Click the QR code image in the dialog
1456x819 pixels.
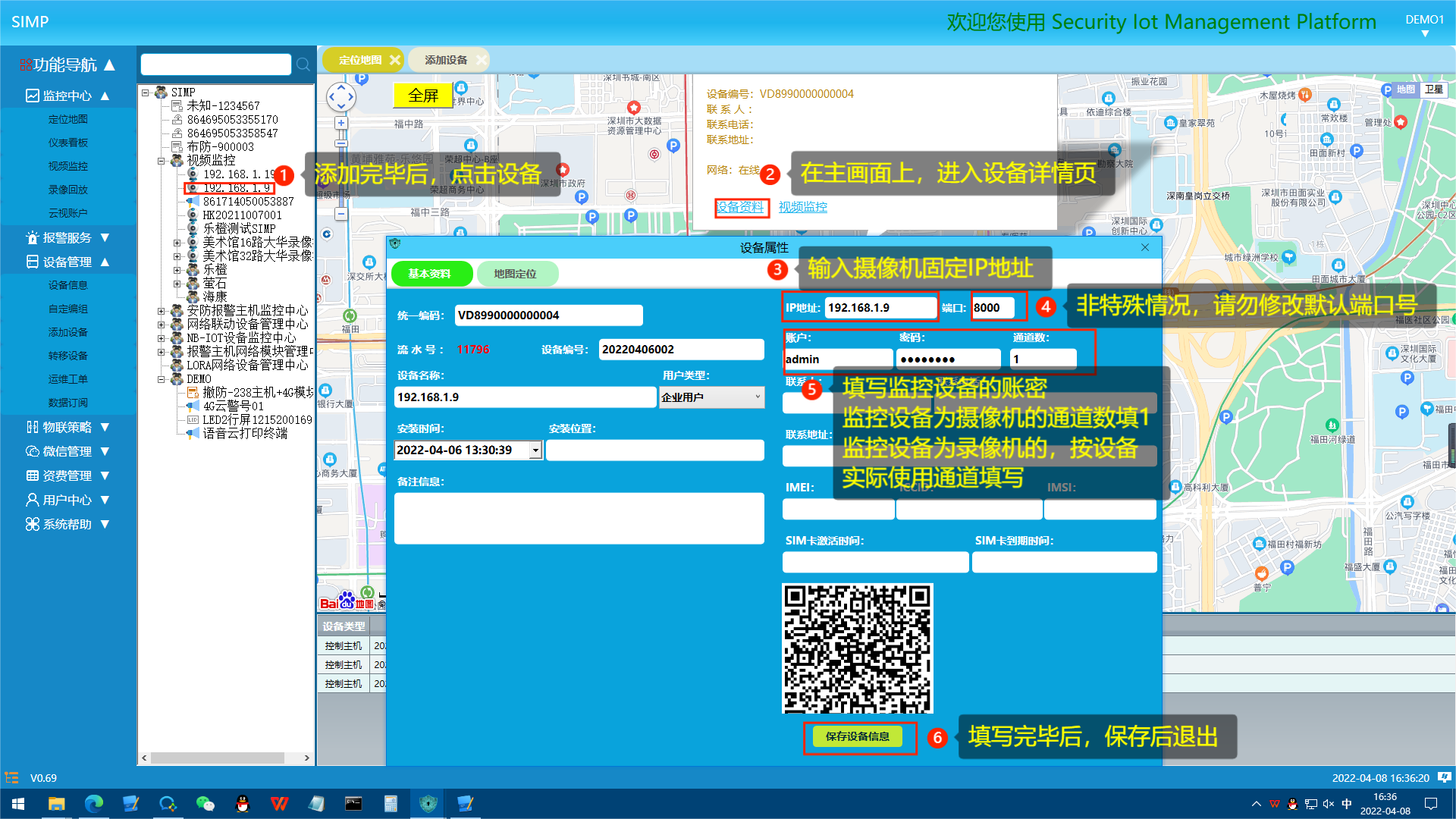[858, 648]
